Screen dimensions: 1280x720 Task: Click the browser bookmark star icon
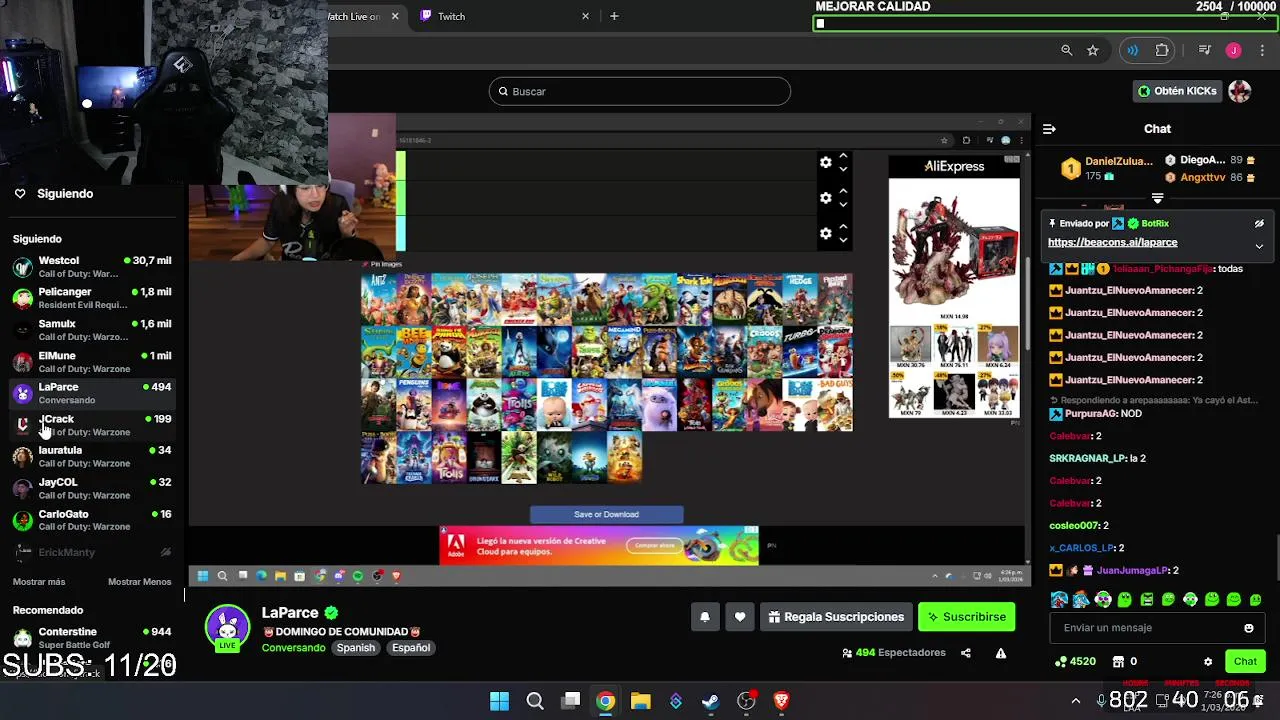(x=1093, y=50)
